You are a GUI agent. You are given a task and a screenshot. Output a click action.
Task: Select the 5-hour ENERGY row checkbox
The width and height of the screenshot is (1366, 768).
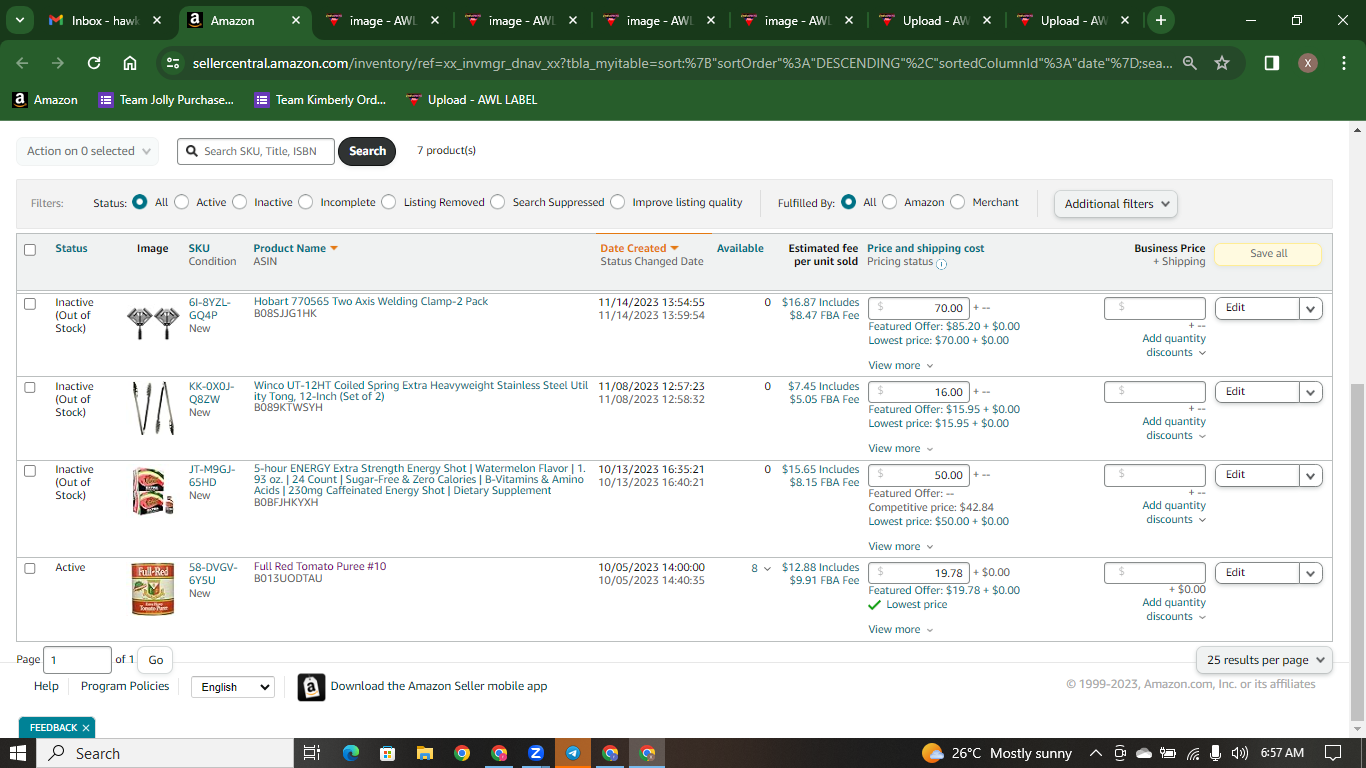point(30,470)
